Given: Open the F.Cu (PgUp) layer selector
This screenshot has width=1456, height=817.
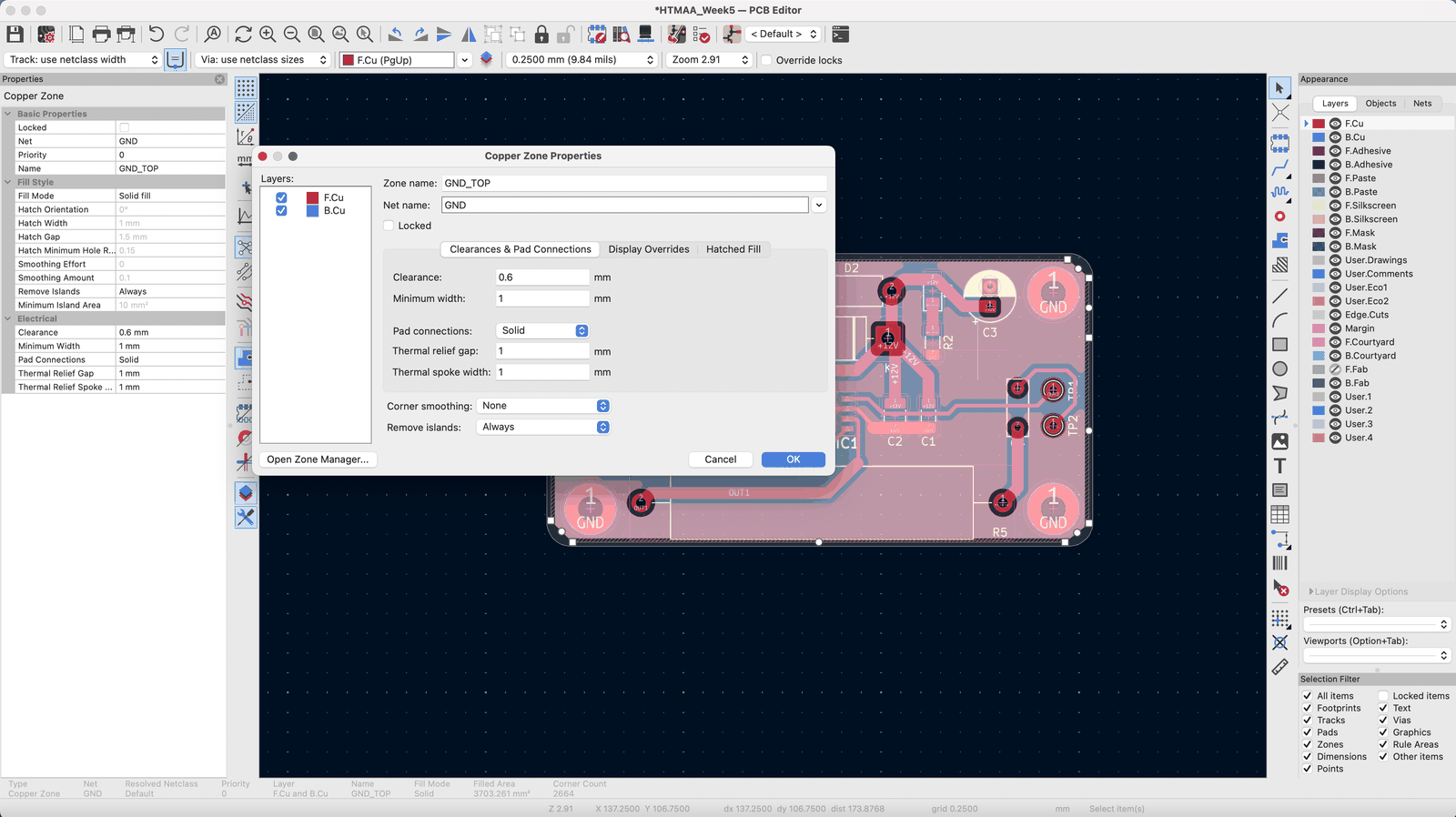Looking at the screenshot, I should coord(405,60).
